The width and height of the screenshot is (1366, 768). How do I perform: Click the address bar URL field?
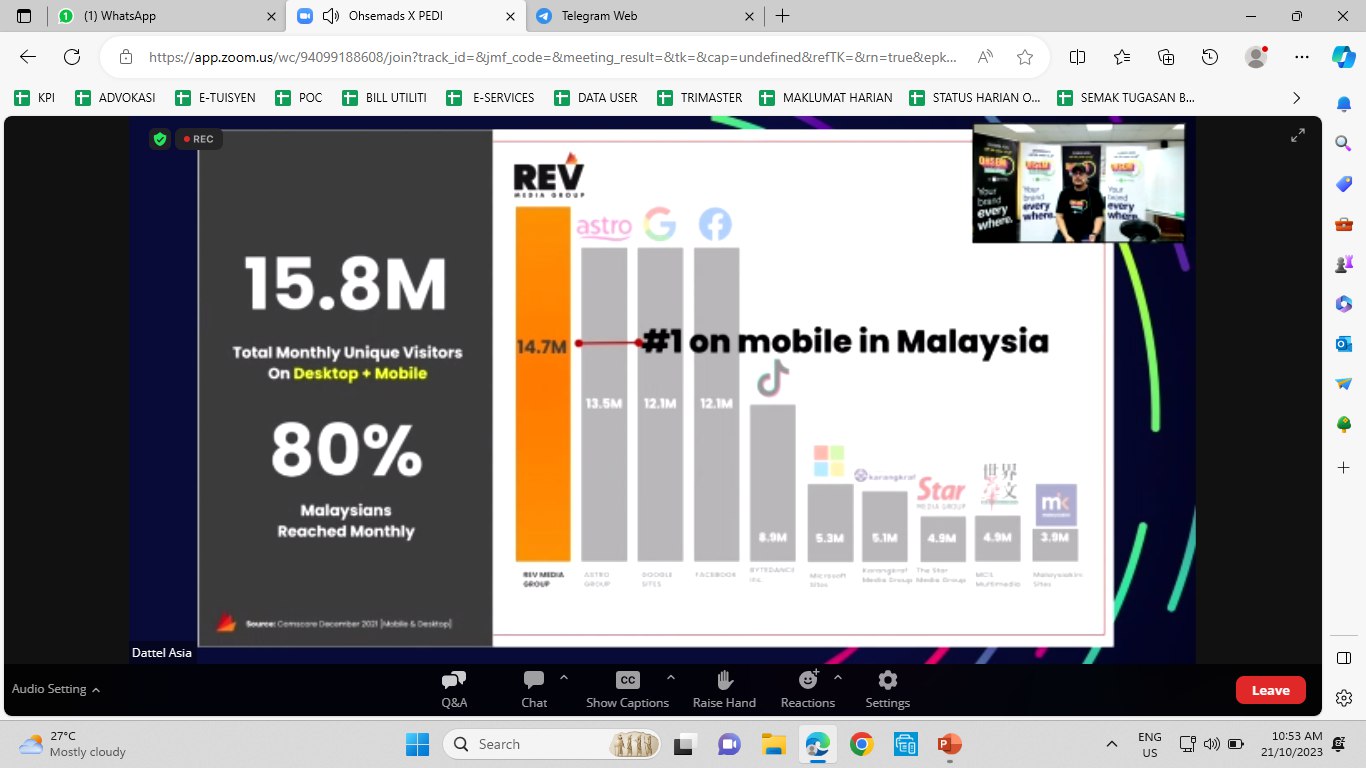pos(553,57)
